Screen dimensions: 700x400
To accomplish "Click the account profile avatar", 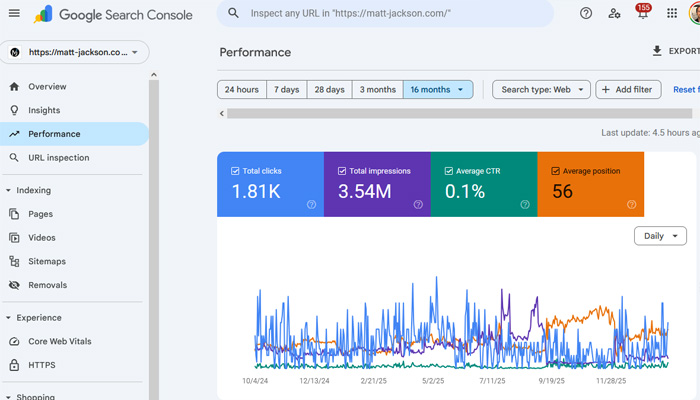I will pyautogui.click(x=695, y=13).
